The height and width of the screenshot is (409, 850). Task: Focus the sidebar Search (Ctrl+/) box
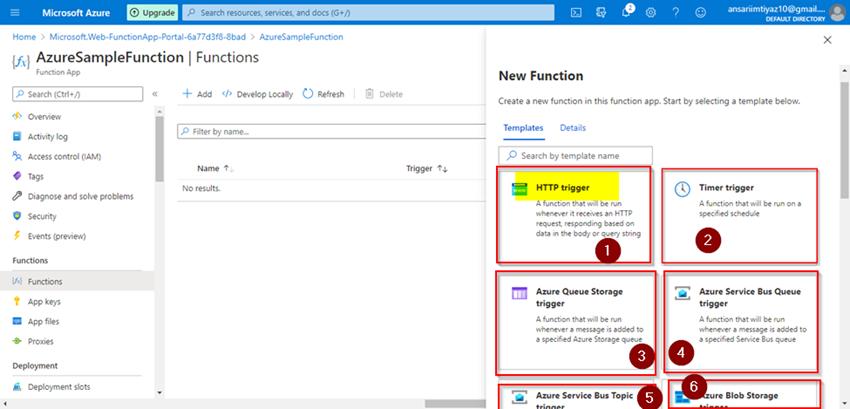(x=78, y=94)
